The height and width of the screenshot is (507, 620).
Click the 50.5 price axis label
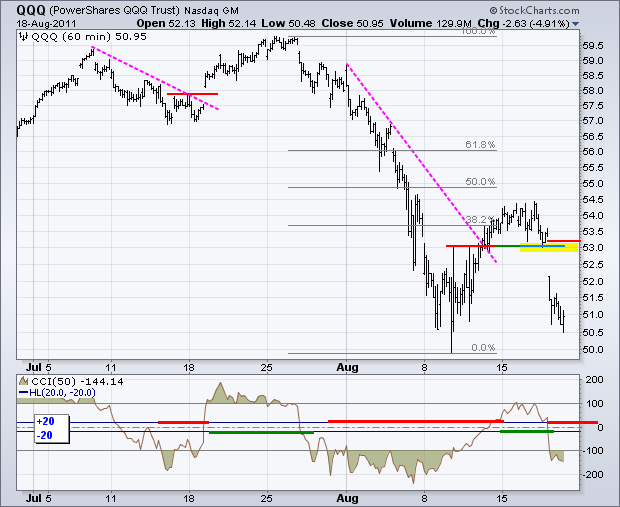(x=593, y=333)
